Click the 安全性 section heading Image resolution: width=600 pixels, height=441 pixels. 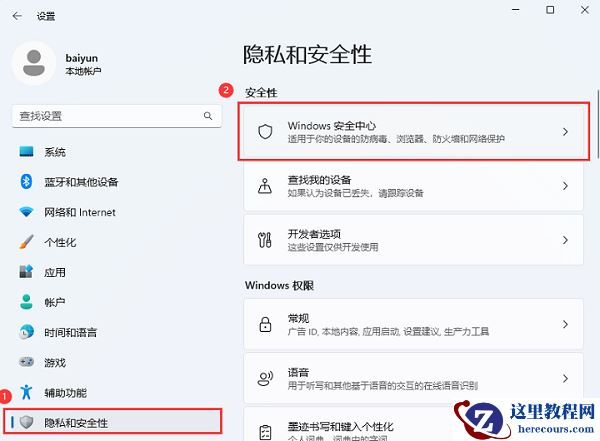[261, 93]
